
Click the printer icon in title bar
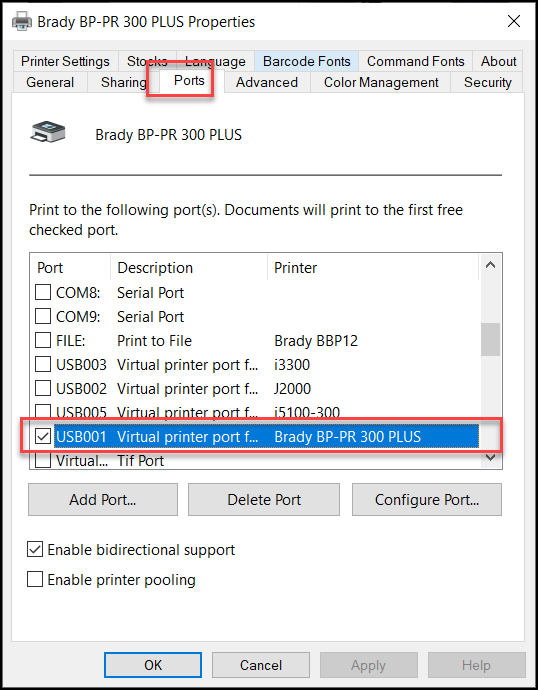tap(22, 21)
